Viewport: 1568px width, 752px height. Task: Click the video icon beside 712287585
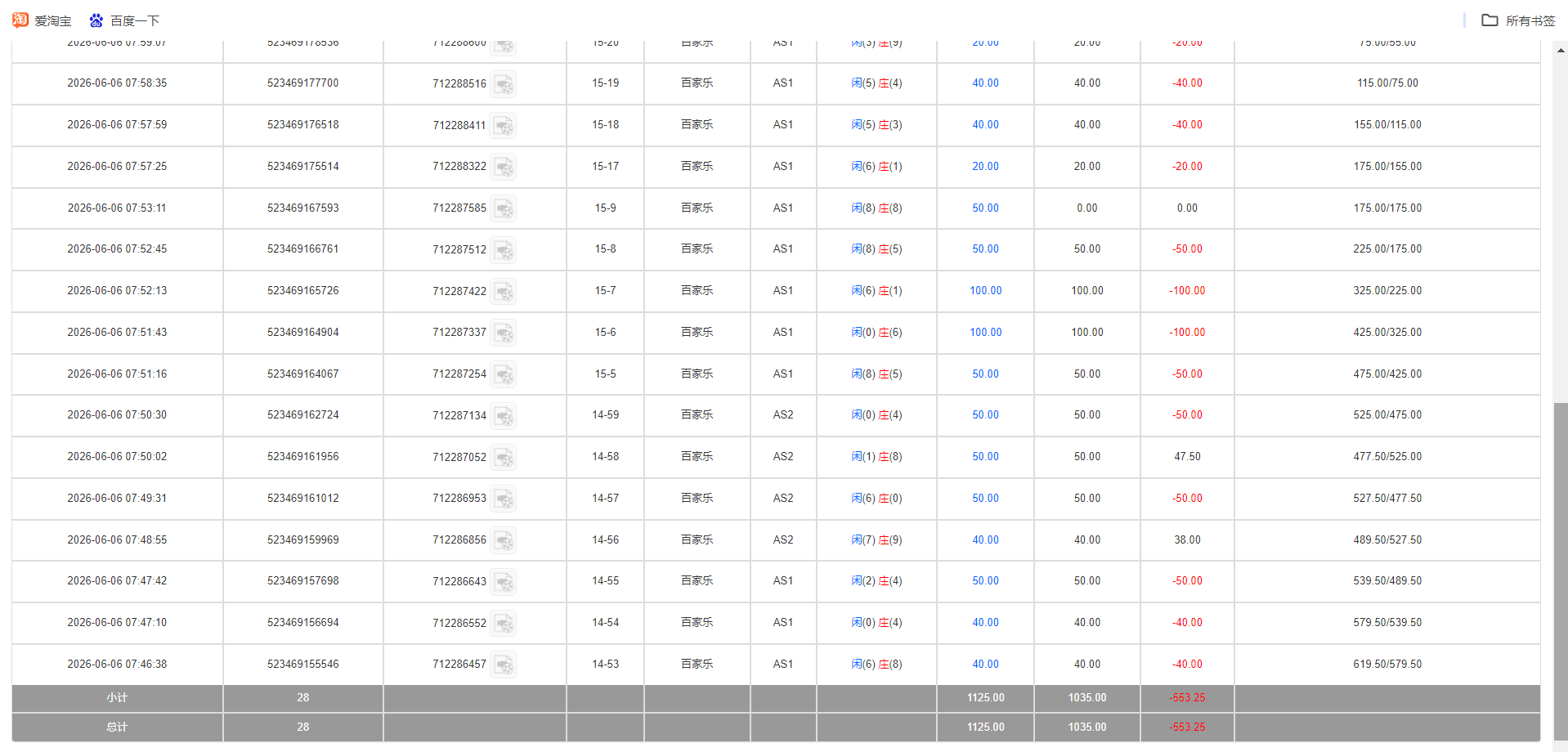click(504, 208)
